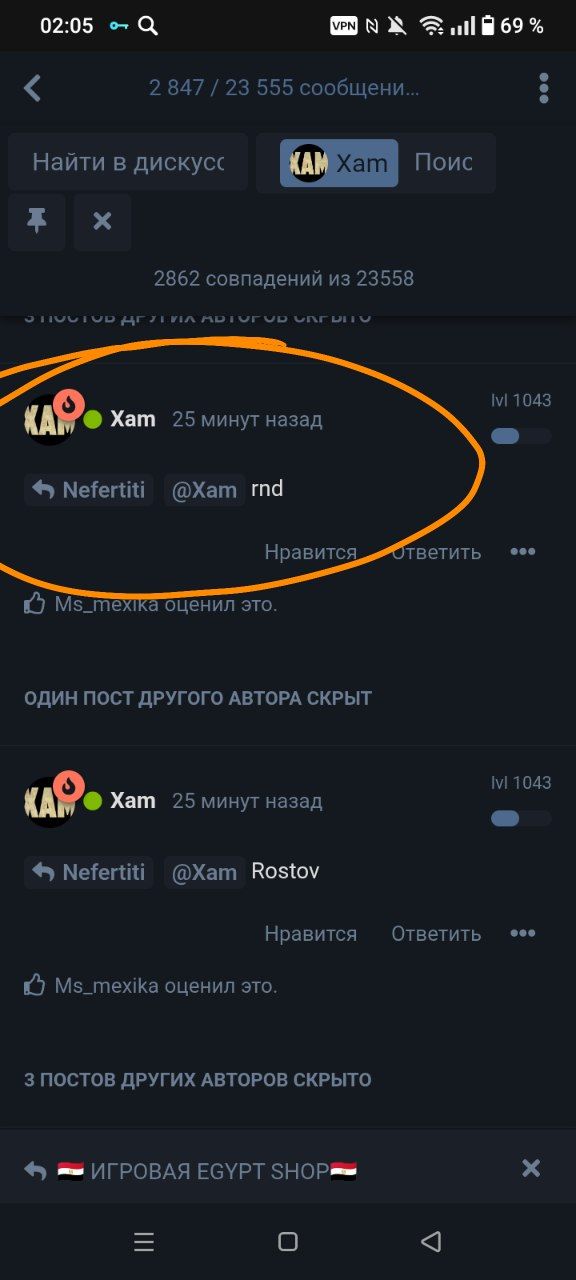This screenshot has height=1280, width=576.
Task: Toggle the pin icon button
Action: coord(37,222)
